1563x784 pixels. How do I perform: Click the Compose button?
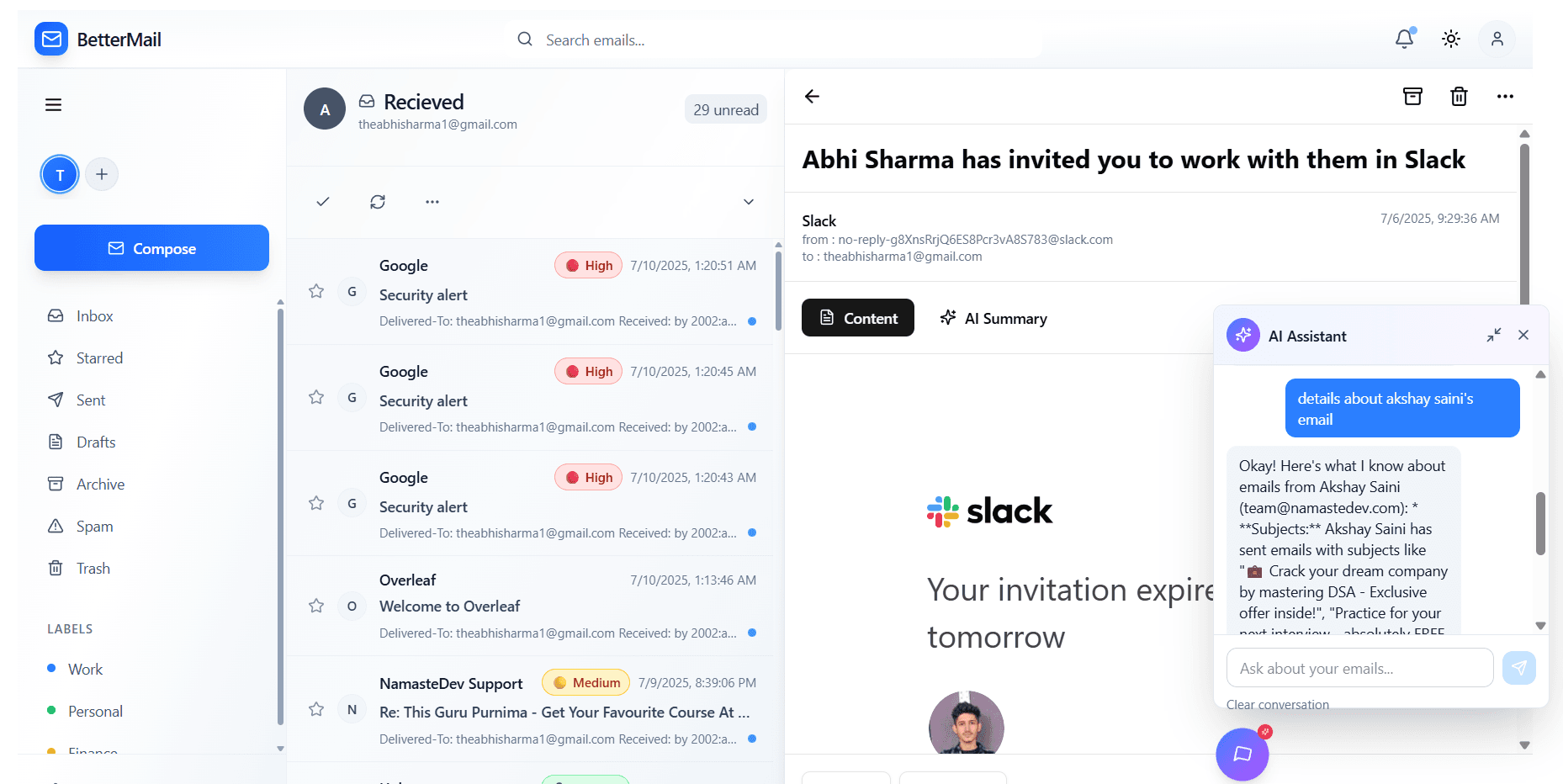tap(151, 248)
